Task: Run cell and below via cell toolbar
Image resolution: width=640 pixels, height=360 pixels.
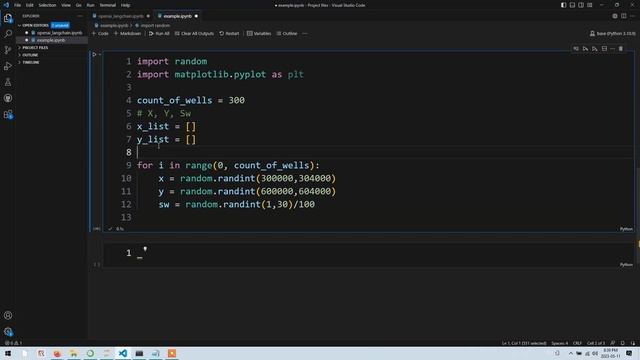Action: tap(595, 49)
